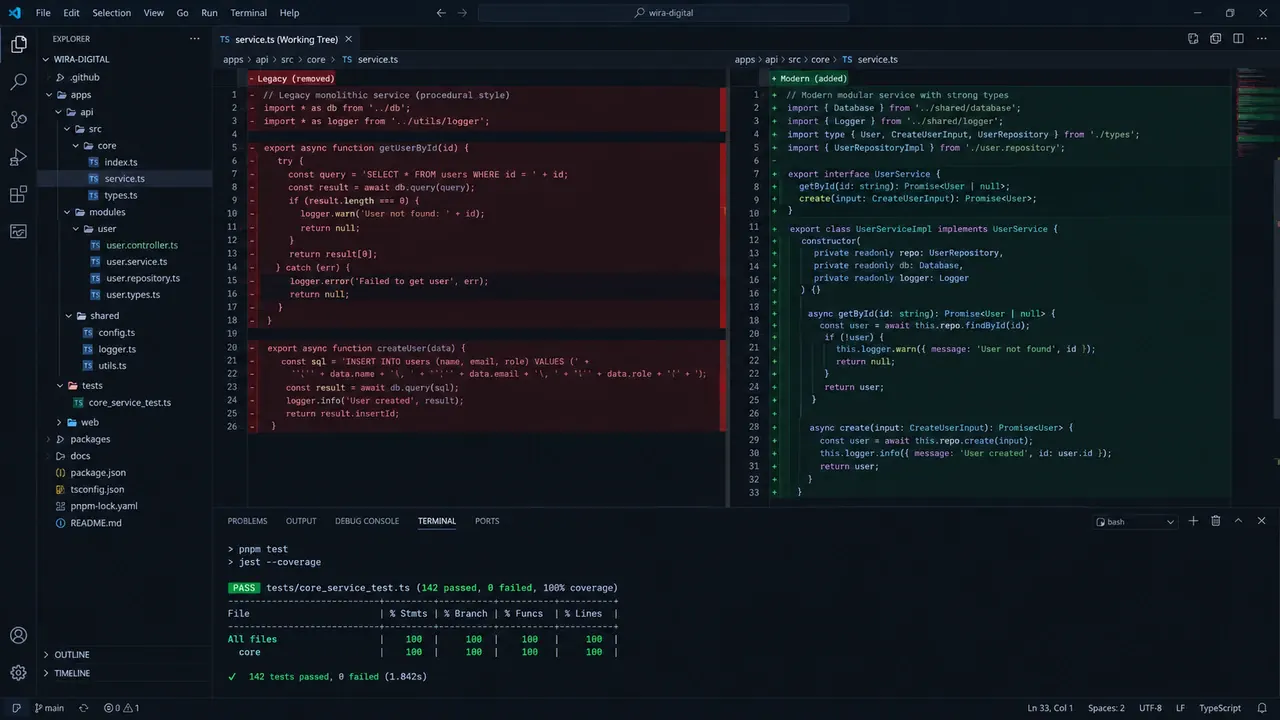Expand the OUTLINE section
Image resolution: width=1280 pixels, height=720 pixels.
[x=72, y=655]
